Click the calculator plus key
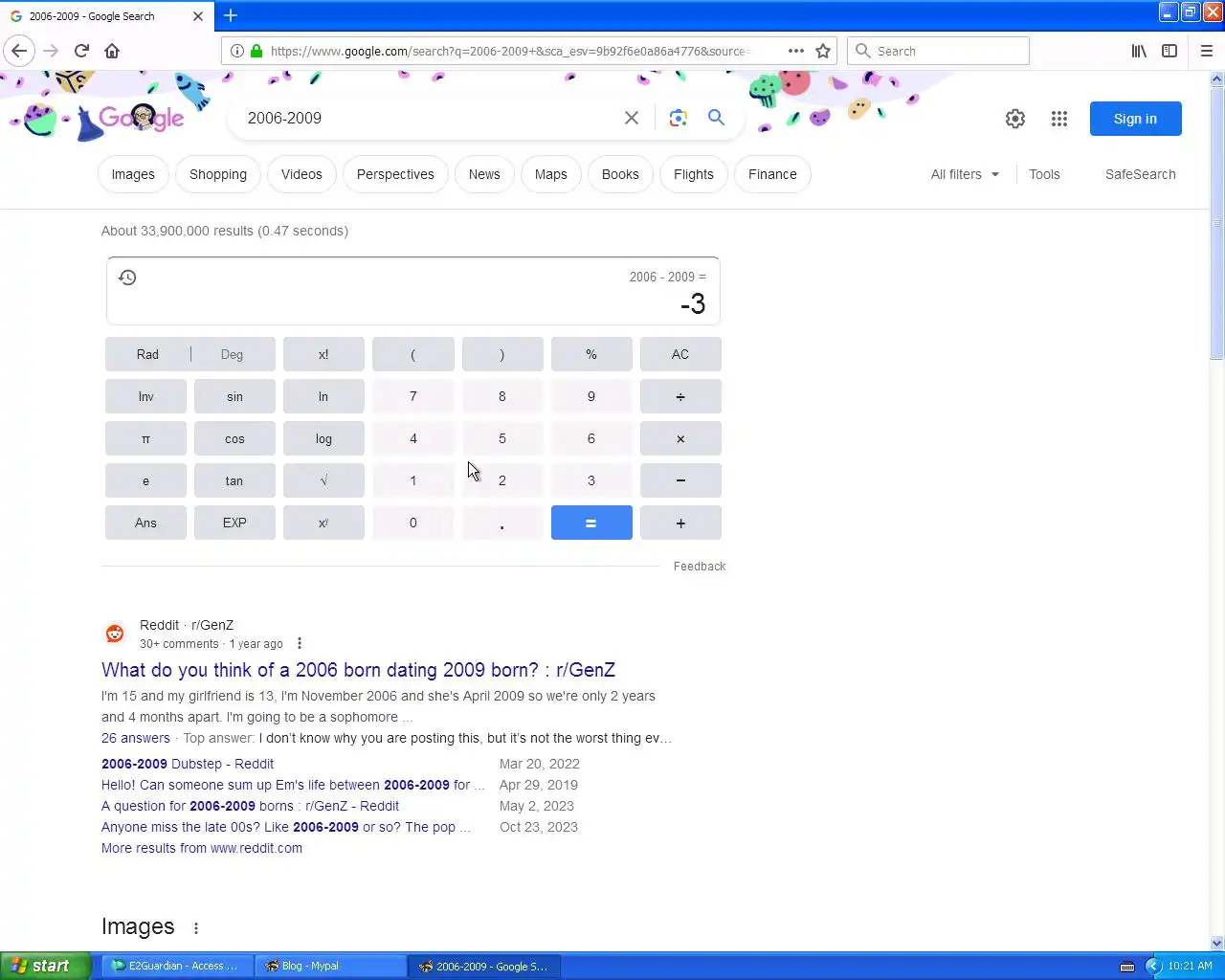 click(680, 523)
